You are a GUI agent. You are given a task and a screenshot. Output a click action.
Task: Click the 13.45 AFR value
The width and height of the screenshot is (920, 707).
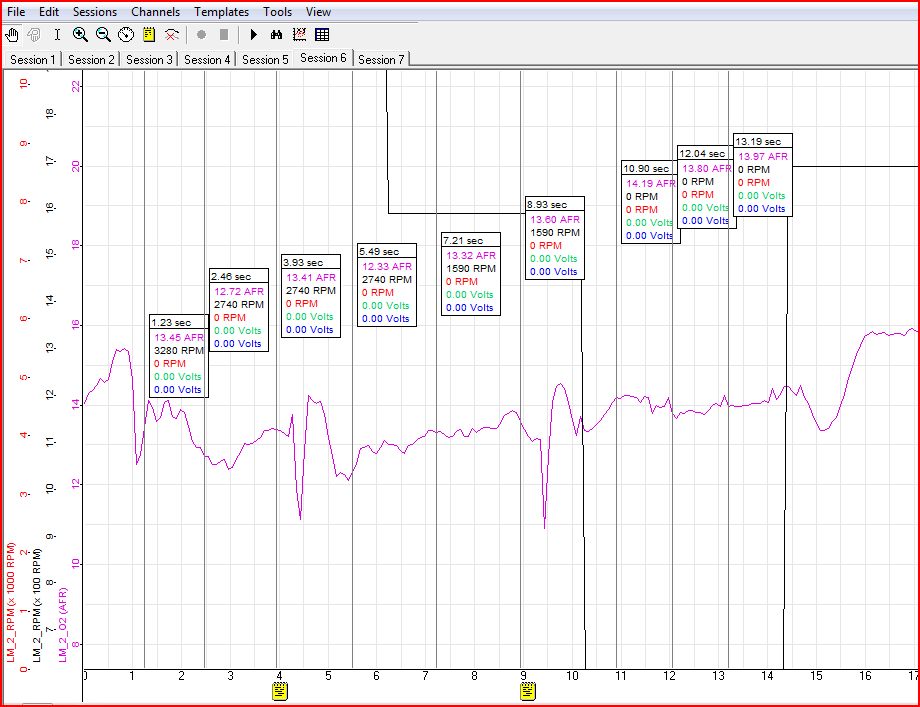[x=179, y=337]
